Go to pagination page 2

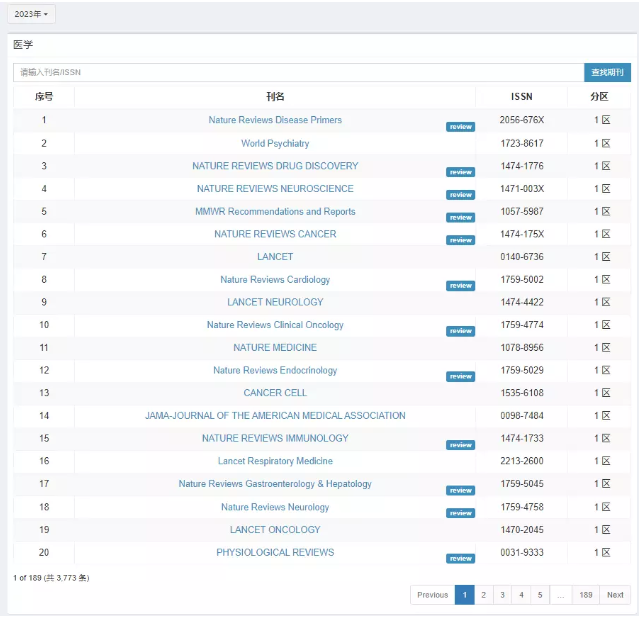(483, 595)
